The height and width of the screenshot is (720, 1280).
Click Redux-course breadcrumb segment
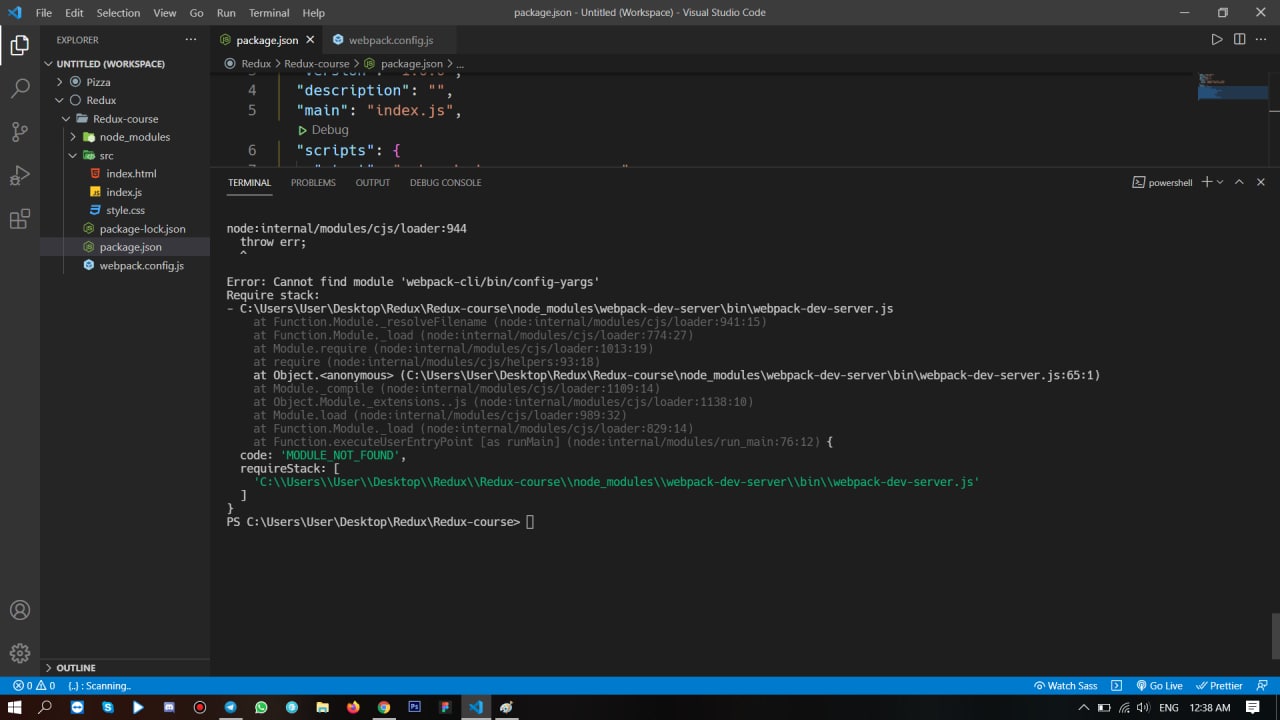(317, 63)
